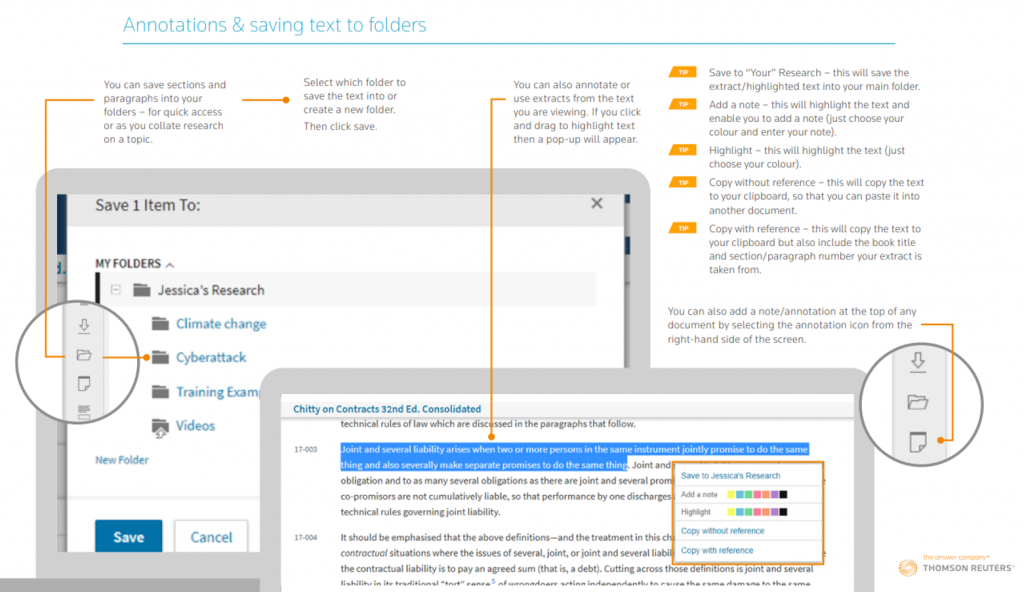The image size is (1024, 592).
Task: Click the Thomson Reuters logo
Action: 955,566
